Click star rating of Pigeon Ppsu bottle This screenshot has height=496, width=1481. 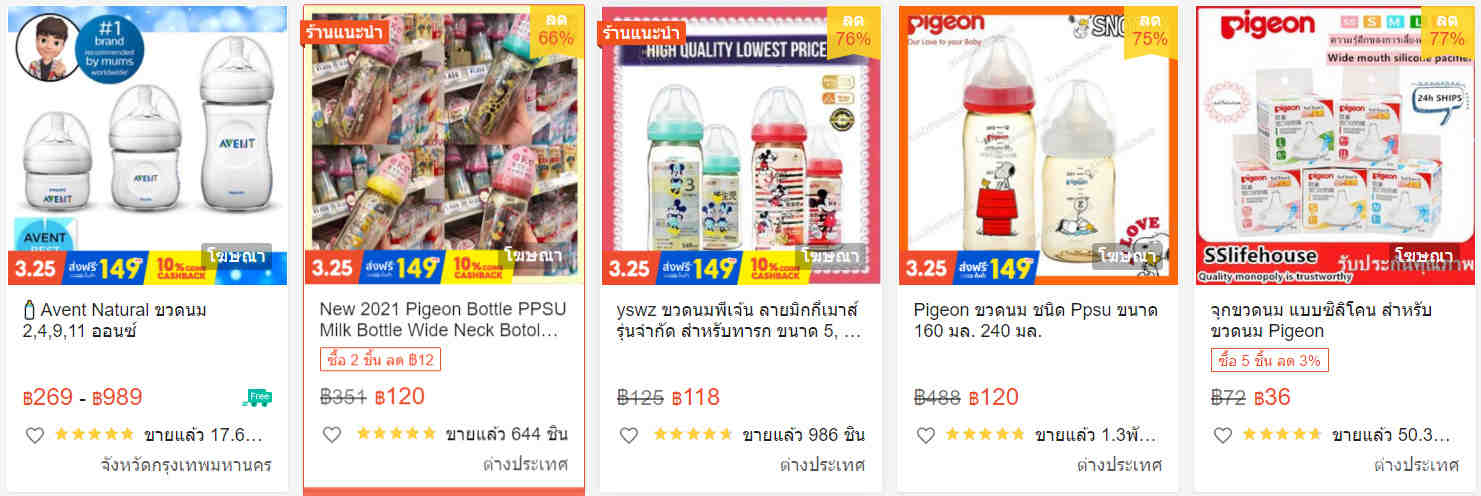click(x=985, y=435)
